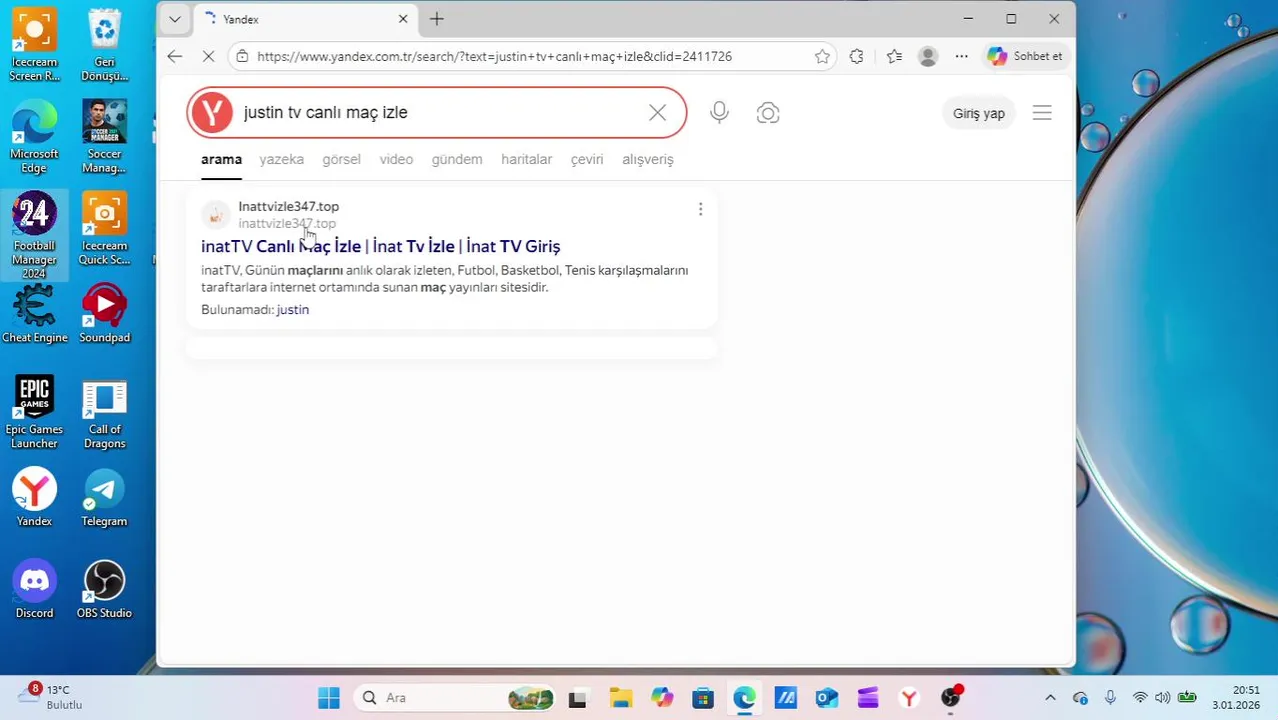
Task: Switch to the yazeka tab
Action: tap(281, 159)
